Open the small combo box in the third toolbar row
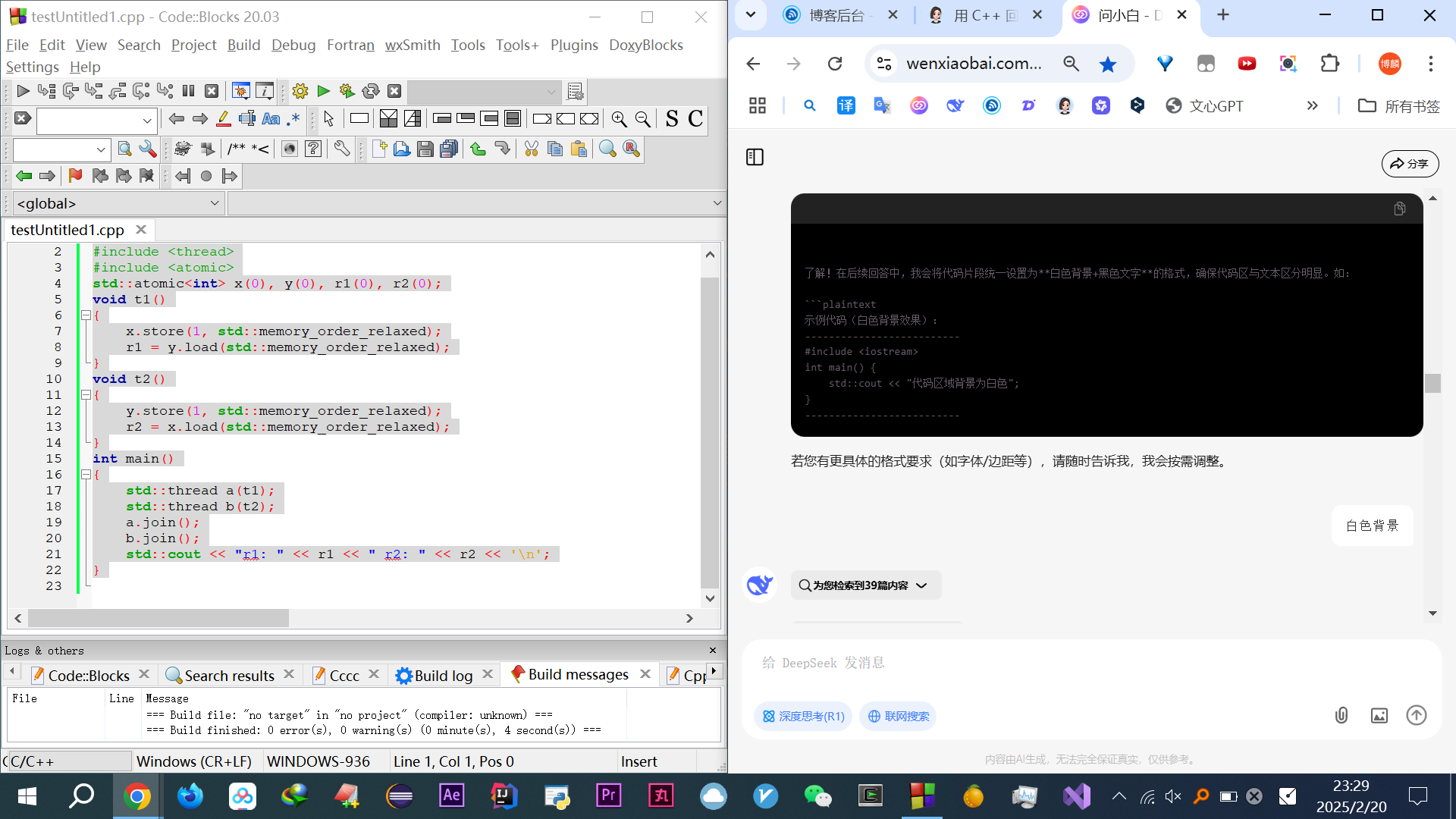The width and height of the screenshot is (1456, 819). (61, 149)
